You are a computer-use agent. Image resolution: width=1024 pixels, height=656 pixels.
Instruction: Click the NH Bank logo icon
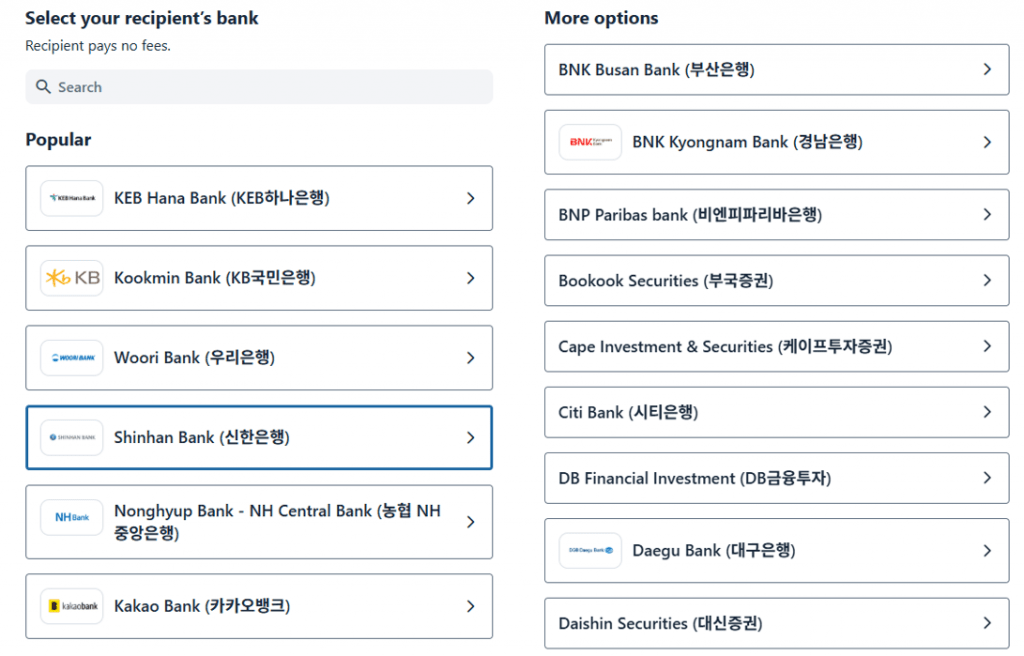click(x=72, y=517)
